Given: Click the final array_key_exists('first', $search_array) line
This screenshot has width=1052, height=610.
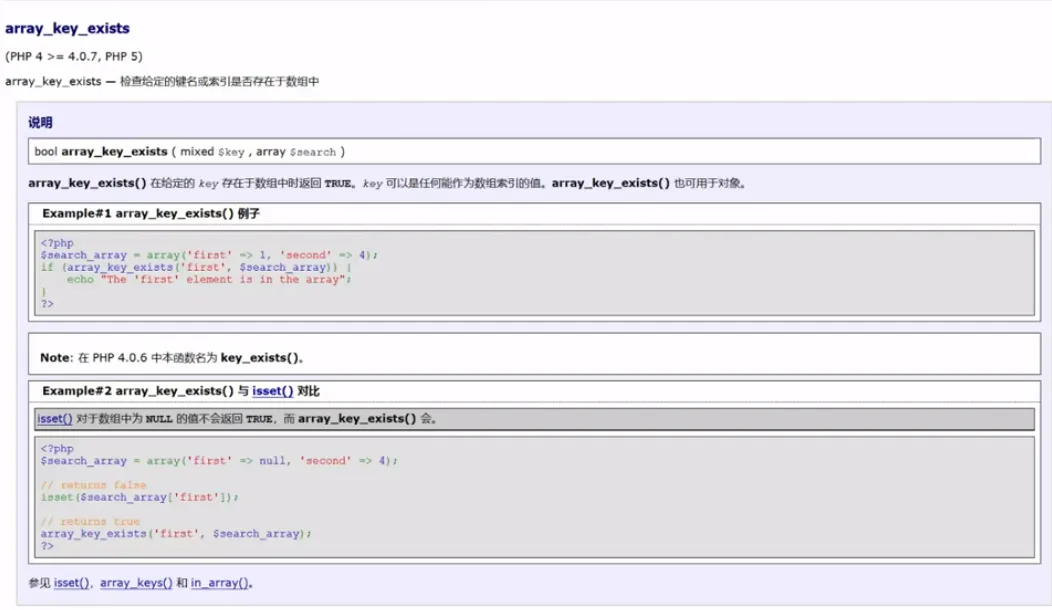Looking at the screenshot, I should click(176, 533).
